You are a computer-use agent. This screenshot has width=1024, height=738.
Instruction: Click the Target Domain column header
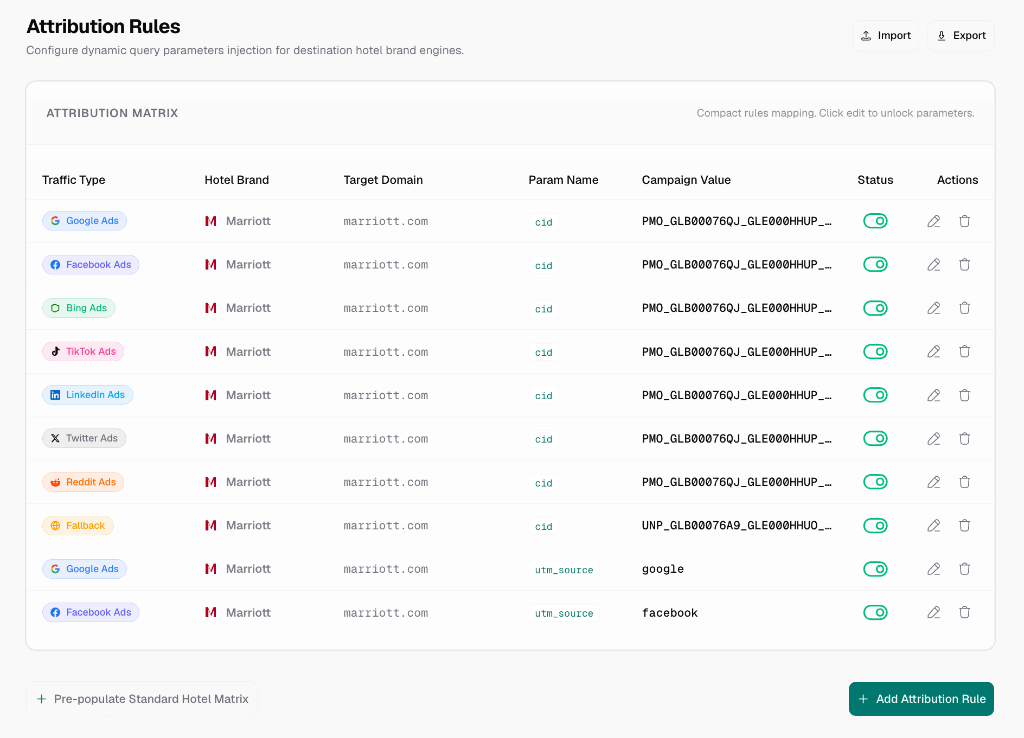pos(383,180)
